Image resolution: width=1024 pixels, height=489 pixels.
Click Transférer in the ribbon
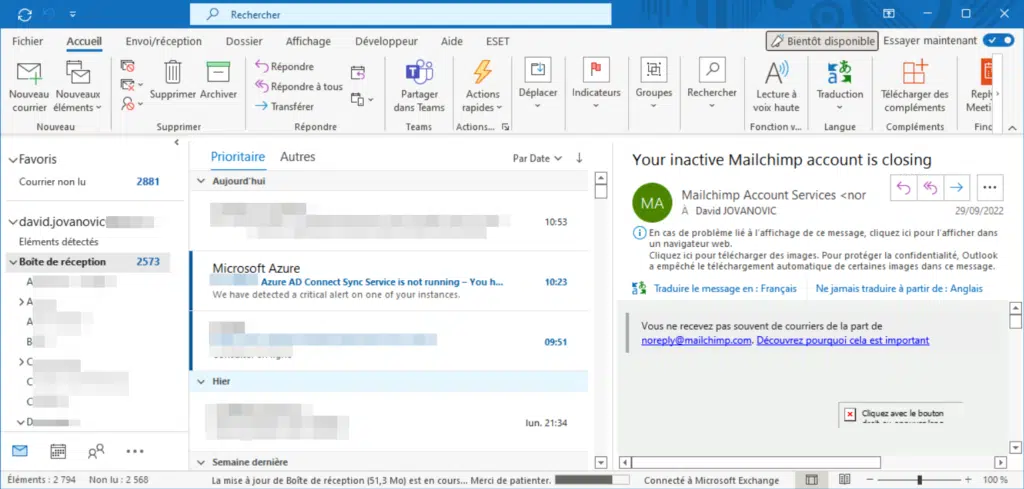click(x=284, y=106)
